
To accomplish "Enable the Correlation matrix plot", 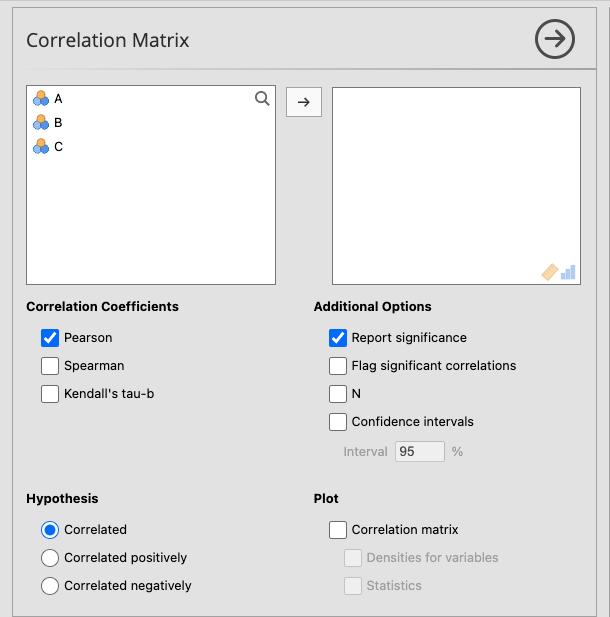I will pyautogui.click(x=338, y=530).
